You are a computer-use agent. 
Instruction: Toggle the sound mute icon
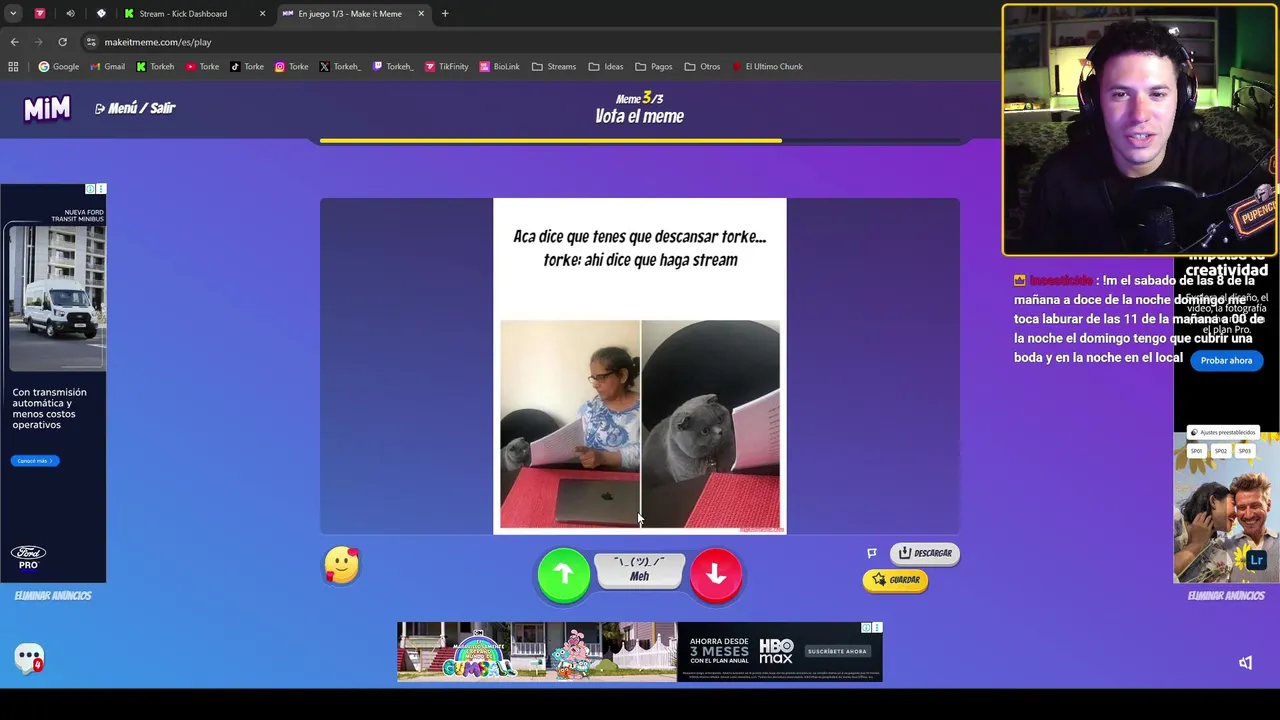(x=1245, y=663)
